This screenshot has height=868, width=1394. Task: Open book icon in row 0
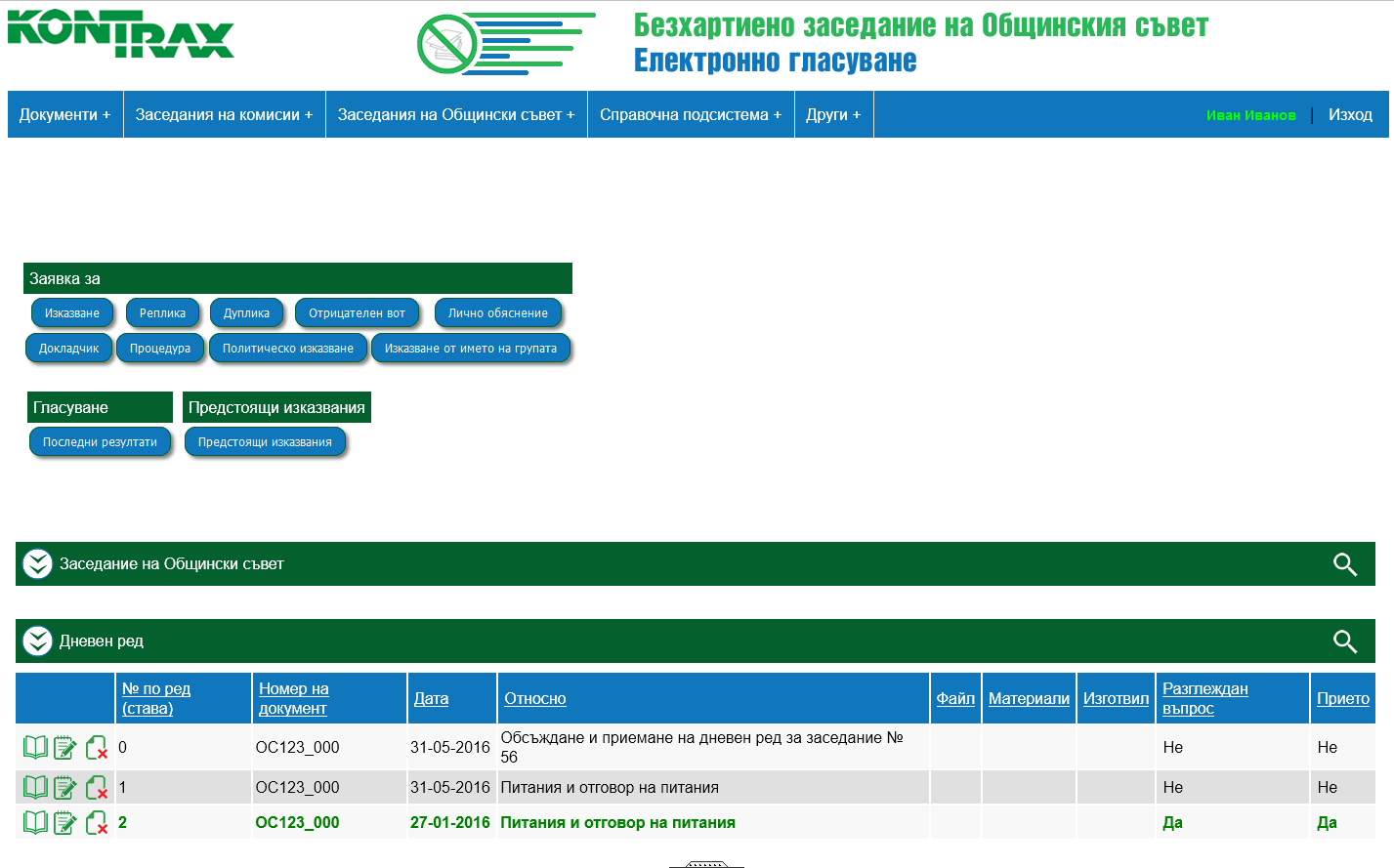pyautogui.click(x=35, y=747)
